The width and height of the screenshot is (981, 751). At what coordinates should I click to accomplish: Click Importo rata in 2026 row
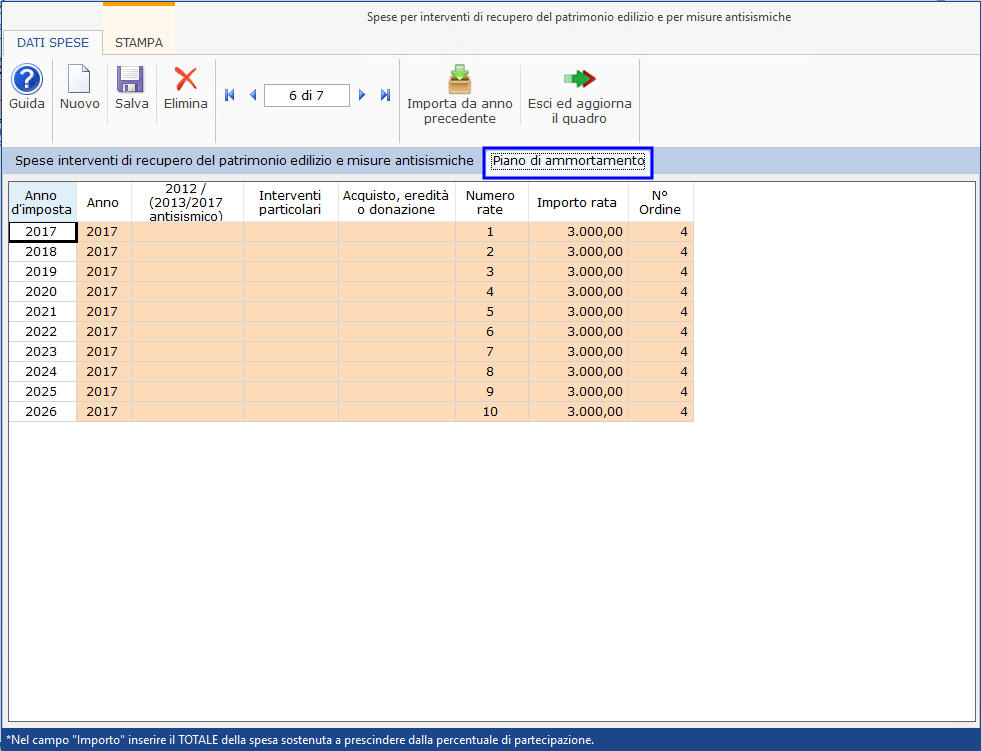pyautogui.click(x=578, y=412)
